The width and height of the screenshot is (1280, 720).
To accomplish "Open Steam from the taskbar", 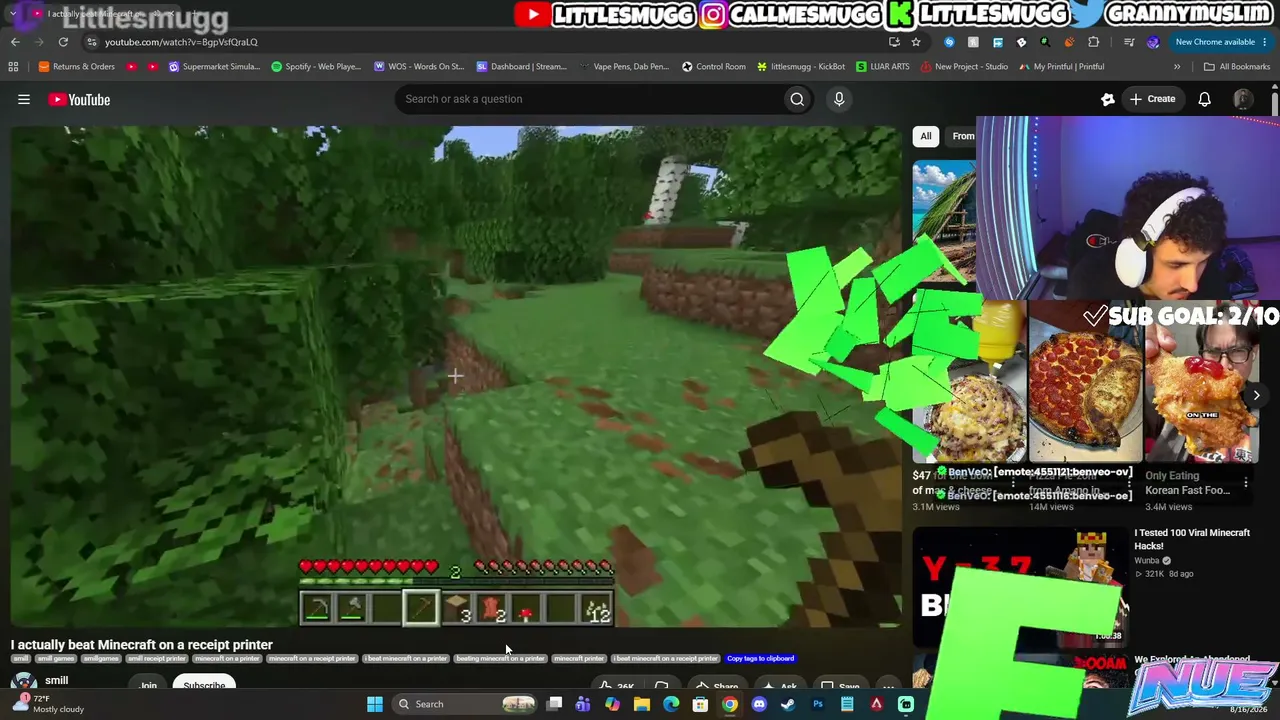I will (788, 704).
